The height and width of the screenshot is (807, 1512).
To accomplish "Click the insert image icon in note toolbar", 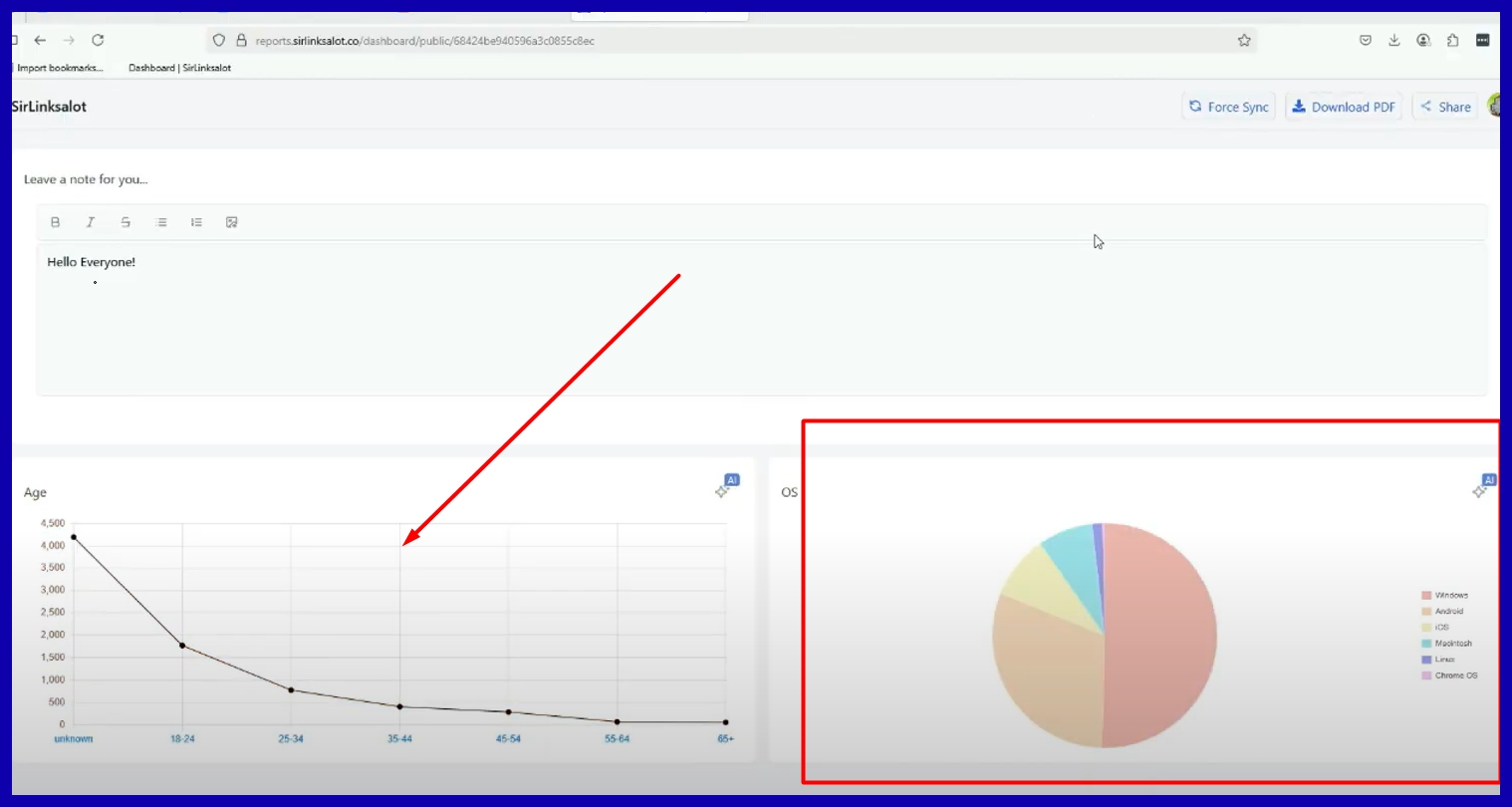I will 232,222.
